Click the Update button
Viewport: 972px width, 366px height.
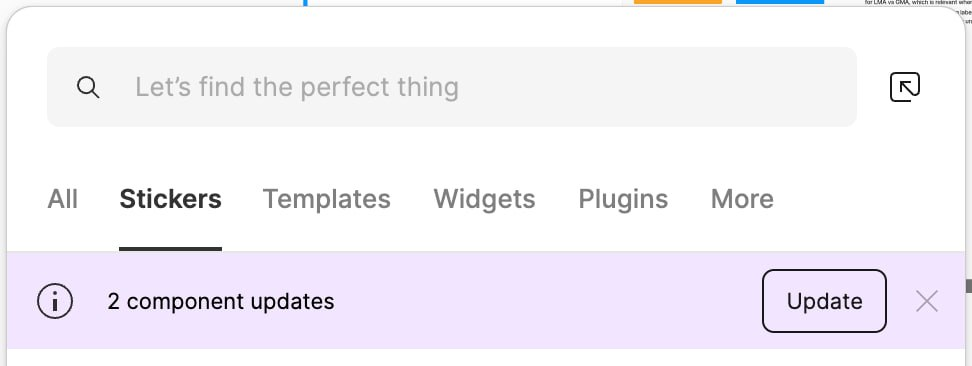coord(824,301)
